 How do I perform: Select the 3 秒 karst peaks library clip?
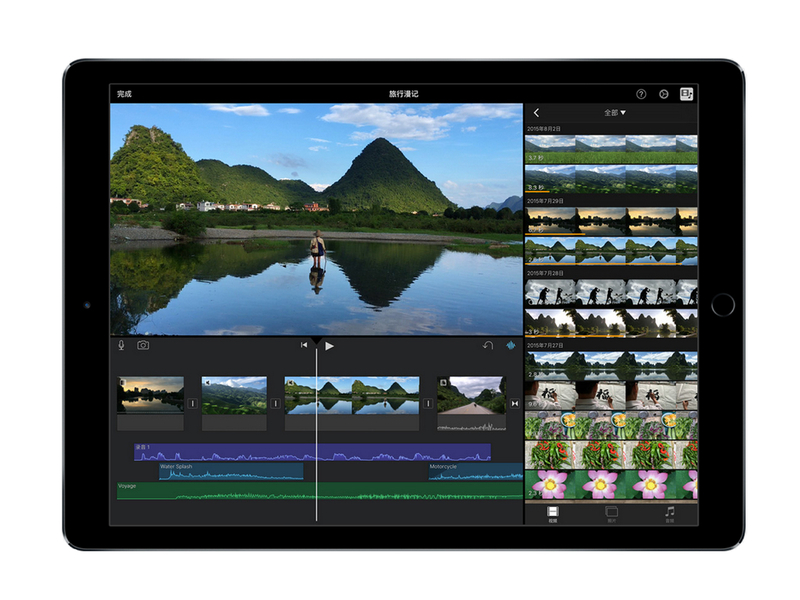click(x=611, y=323)
